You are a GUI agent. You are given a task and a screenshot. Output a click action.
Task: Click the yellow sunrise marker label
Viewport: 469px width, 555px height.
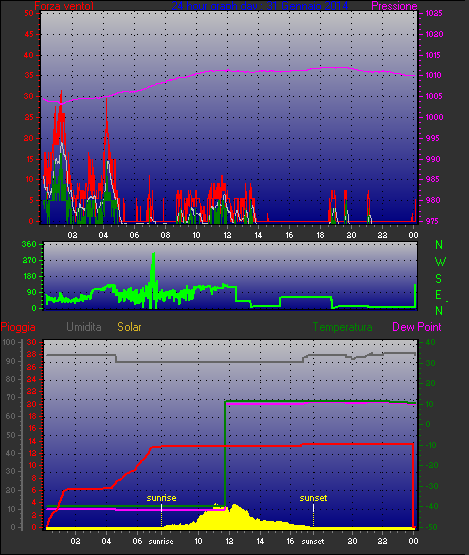click(x=161, y=498)
